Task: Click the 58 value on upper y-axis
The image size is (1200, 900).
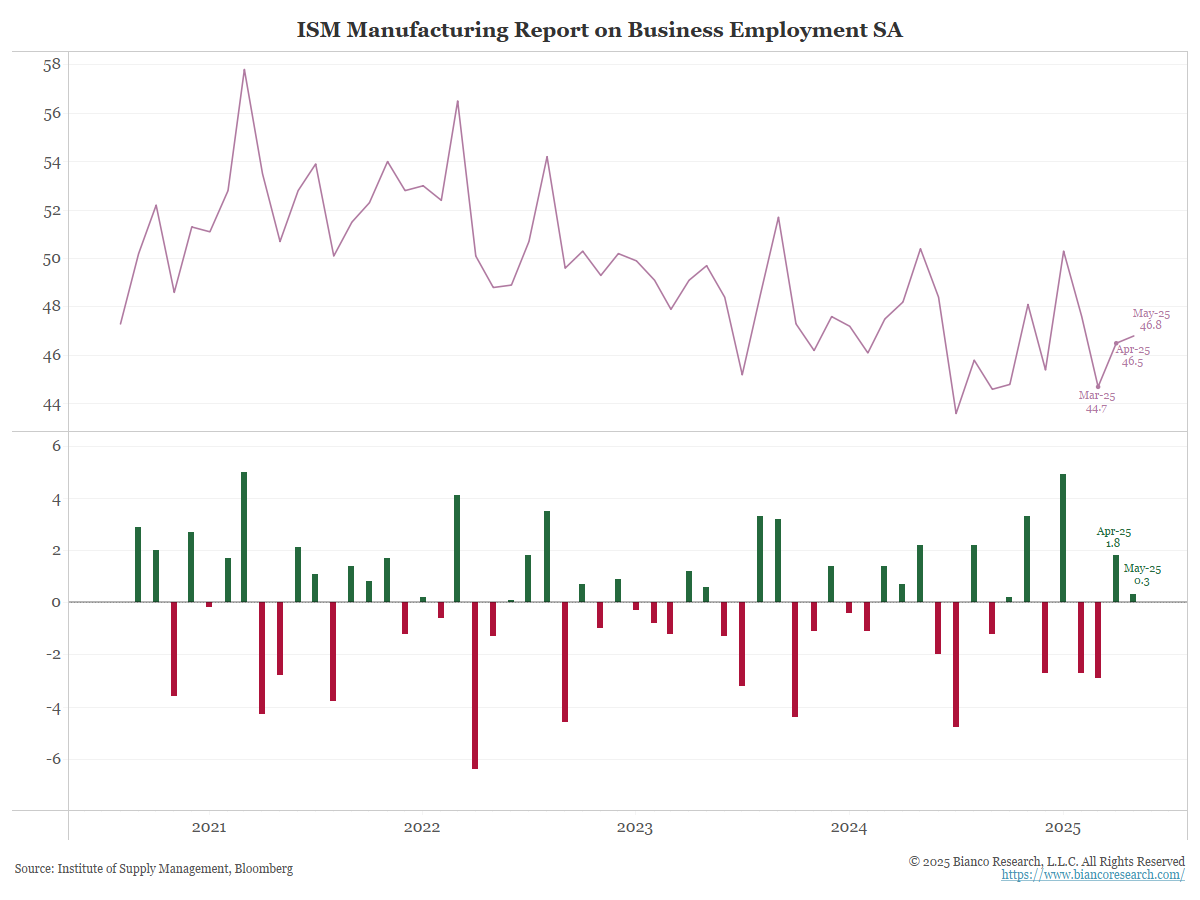Action: [52, 65]
